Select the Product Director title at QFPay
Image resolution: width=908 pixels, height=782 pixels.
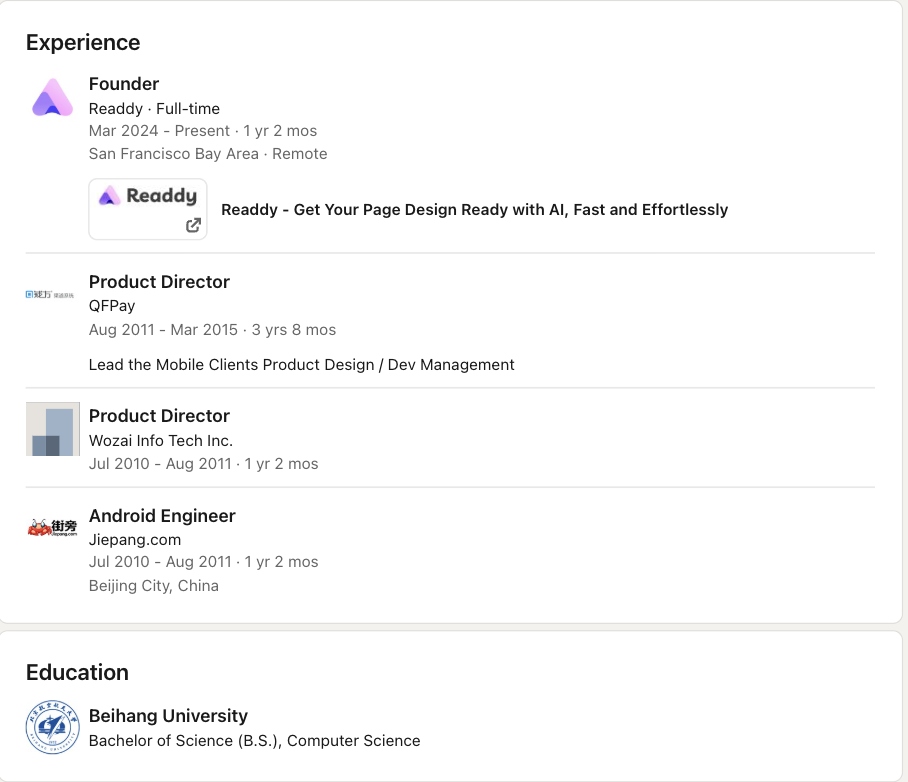(159, 282)
